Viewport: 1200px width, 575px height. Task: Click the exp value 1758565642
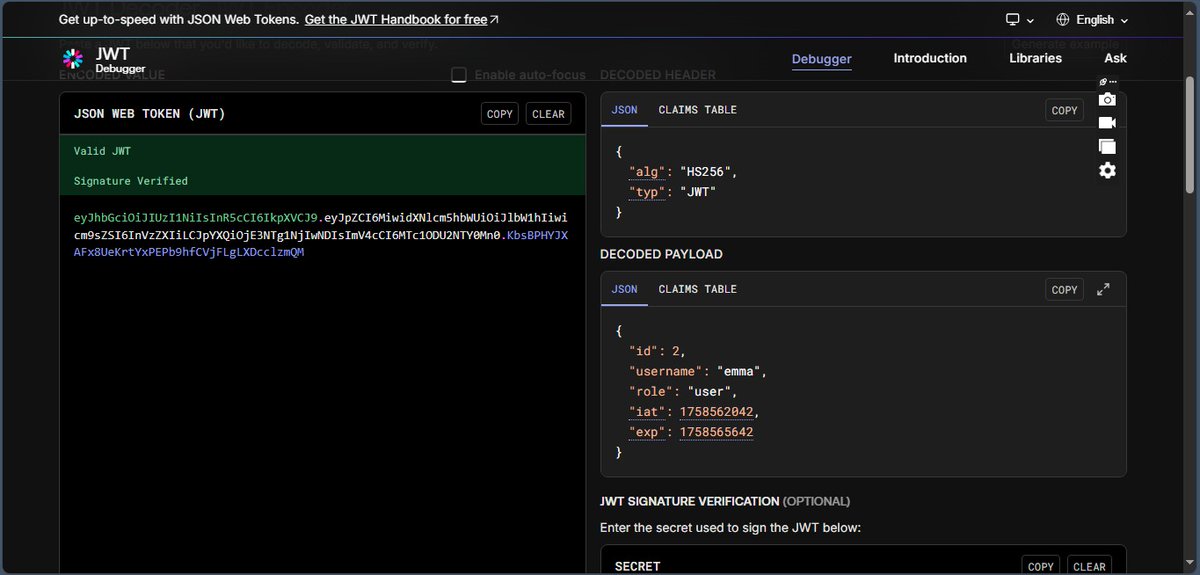(x=716, y=432)
